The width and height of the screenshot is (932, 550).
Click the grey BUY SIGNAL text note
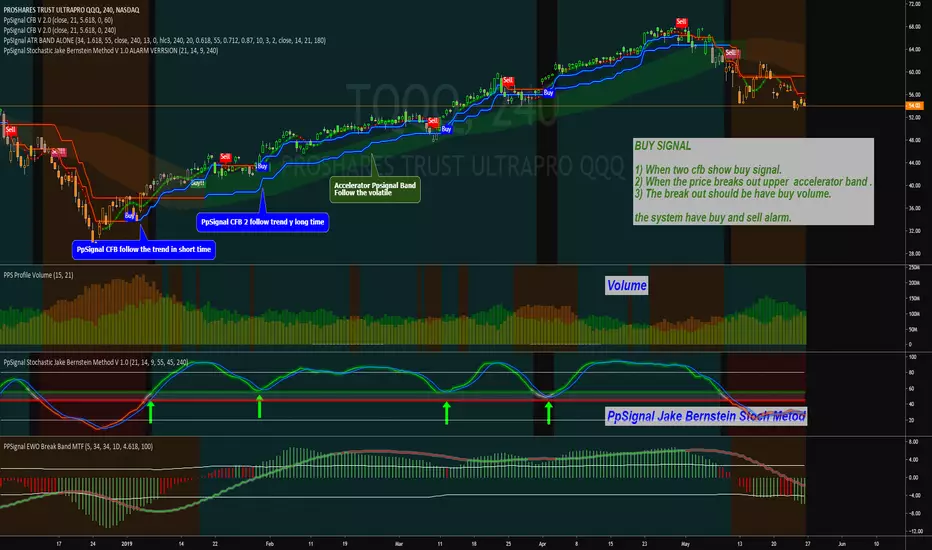pyautogui.click(x=753, y=181)
